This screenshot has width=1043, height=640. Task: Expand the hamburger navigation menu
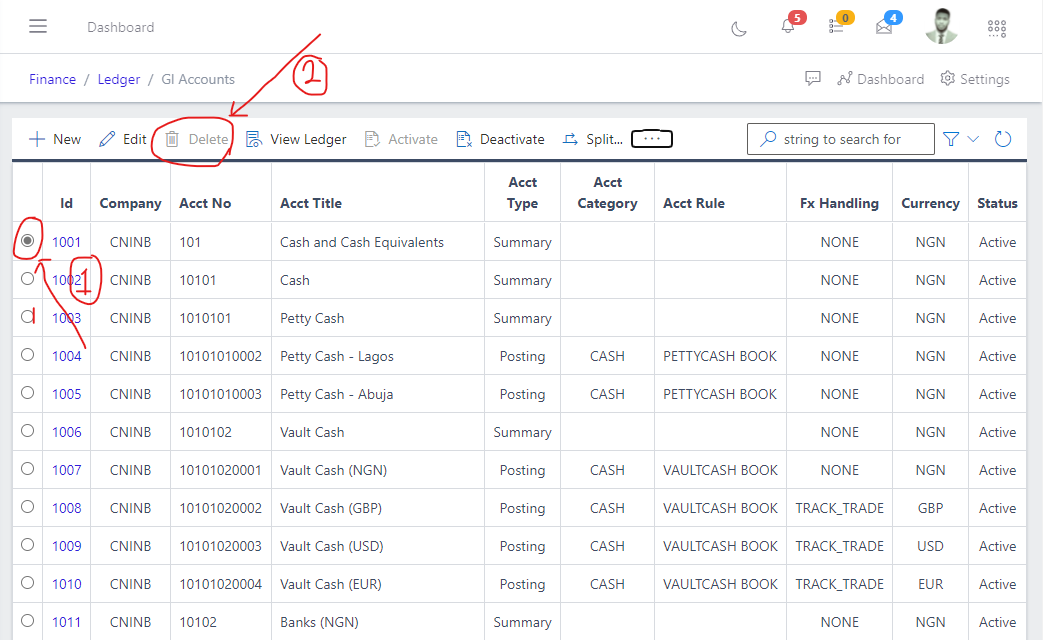38,26
